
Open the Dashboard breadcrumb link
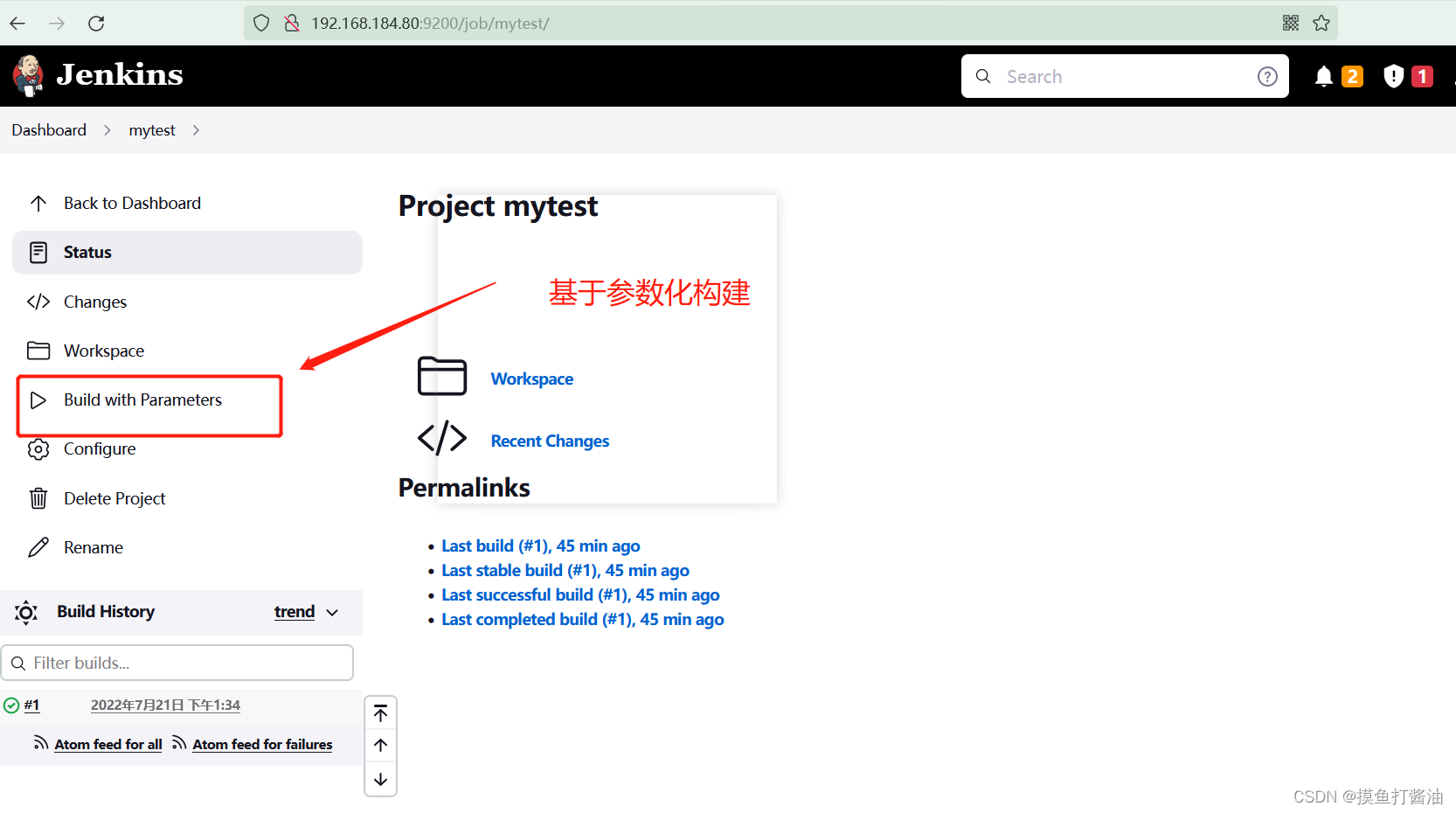click(49, 130)
